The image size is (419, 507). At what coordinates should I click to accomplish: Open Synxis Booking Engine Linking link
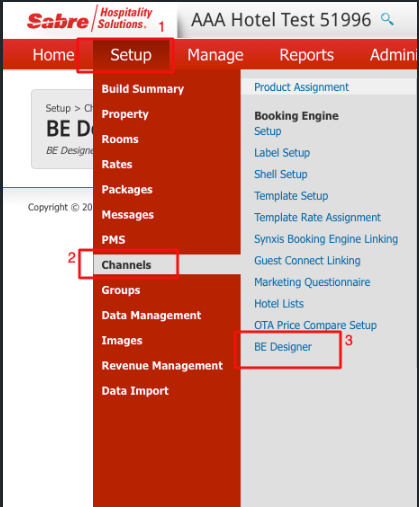326,239
